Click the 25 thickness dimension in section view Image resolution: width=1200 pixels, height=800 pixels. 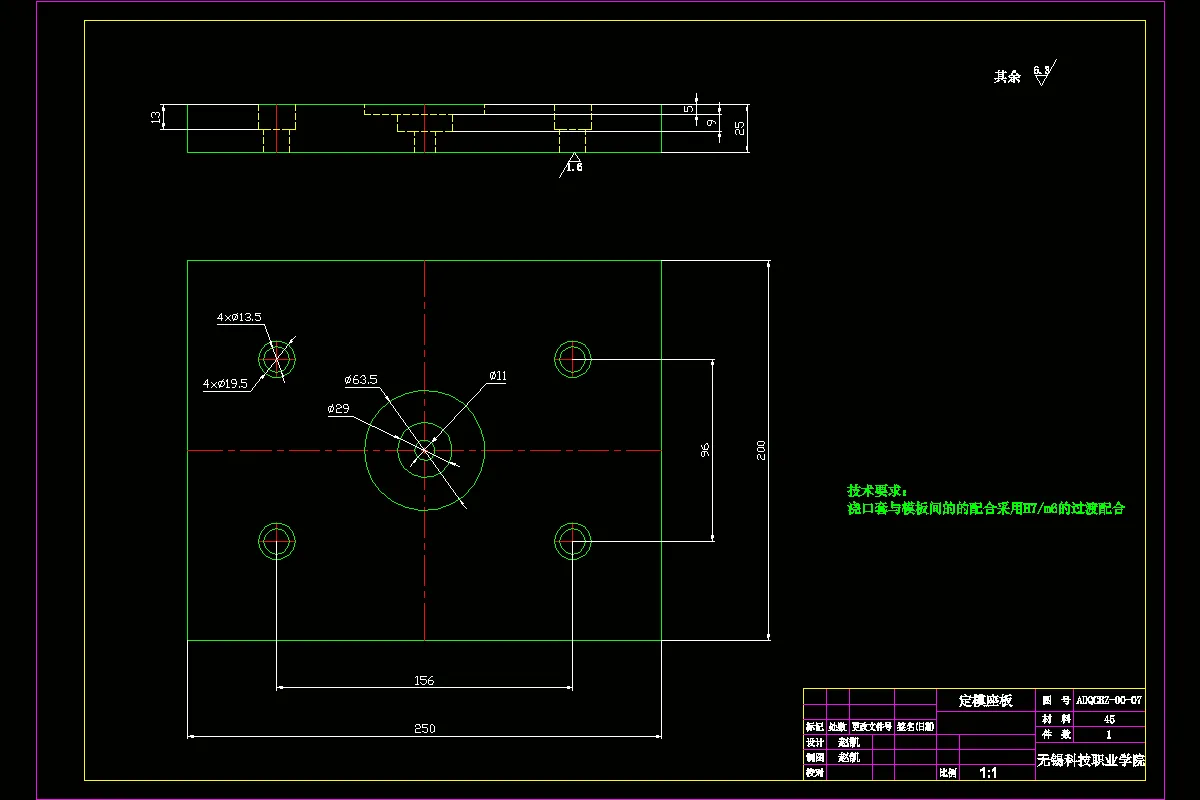click(x=739, y=128)
